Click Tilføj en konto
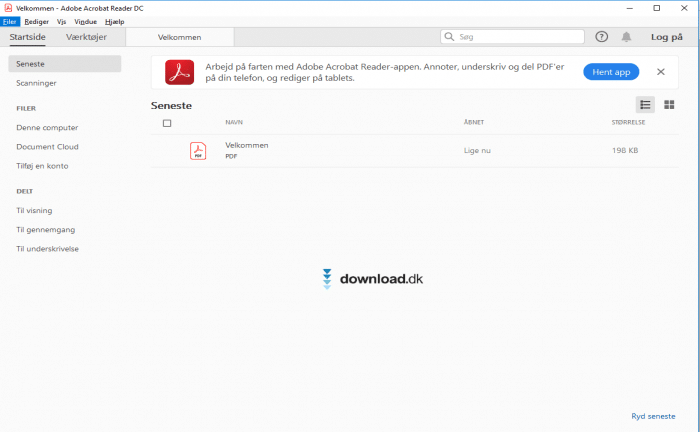Image resolution: width=700 pixels, height=432 pixels. (x=42, y=166)
